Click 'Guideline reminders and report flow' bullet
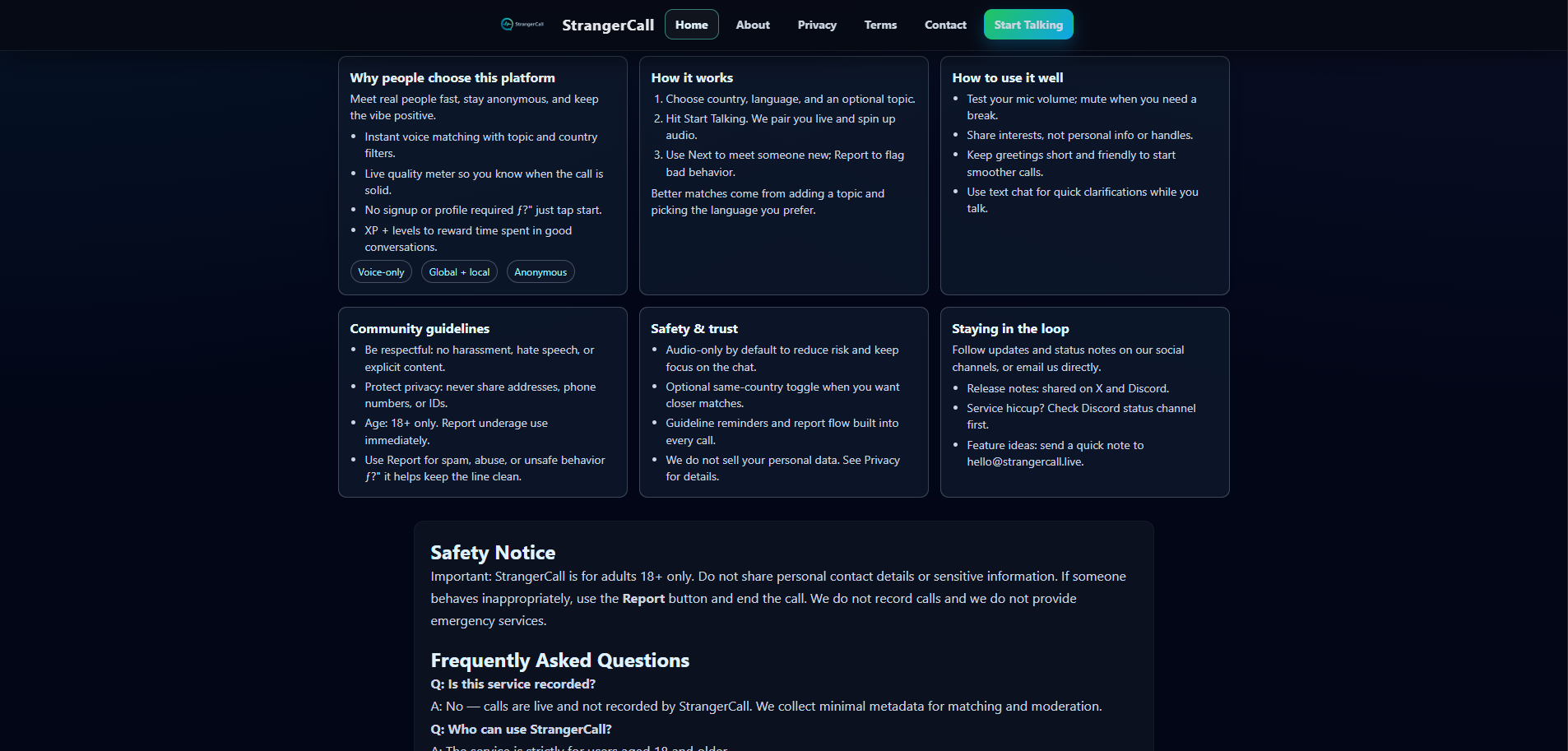Screen dimensions: 1568x751 782,432
